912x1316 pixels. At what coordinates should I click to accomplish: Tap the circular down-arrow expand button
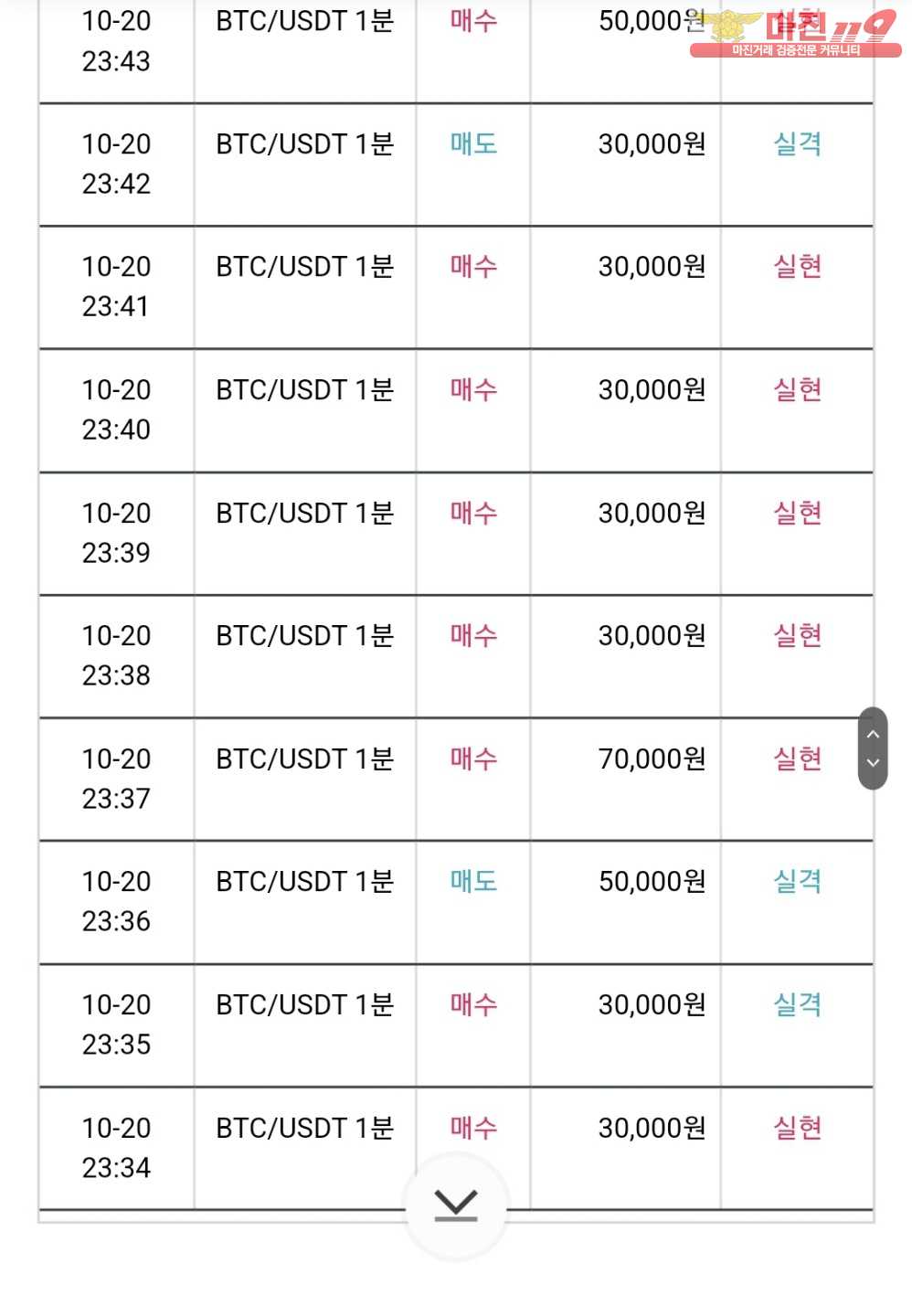[456, 1206]
